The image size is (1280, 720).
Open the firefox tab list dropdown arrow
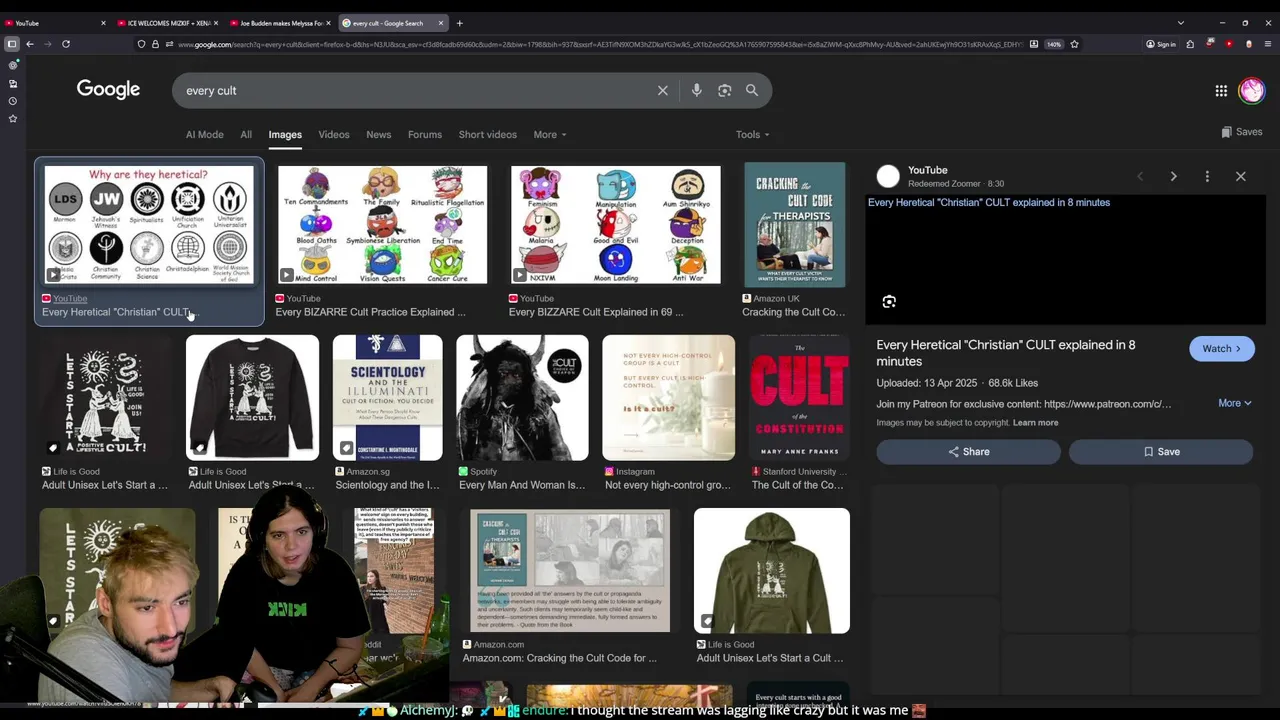point(1181,23)
